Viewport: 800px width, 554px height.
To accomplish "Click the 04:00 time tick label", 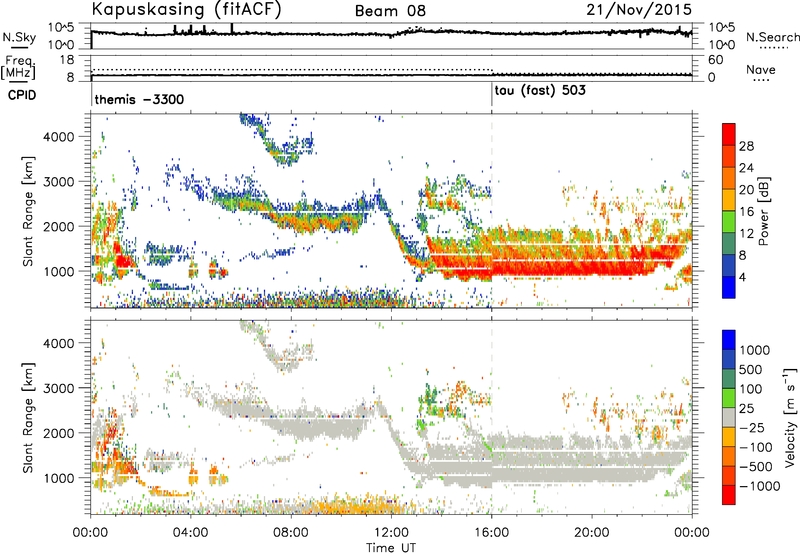I will (190, 533).
